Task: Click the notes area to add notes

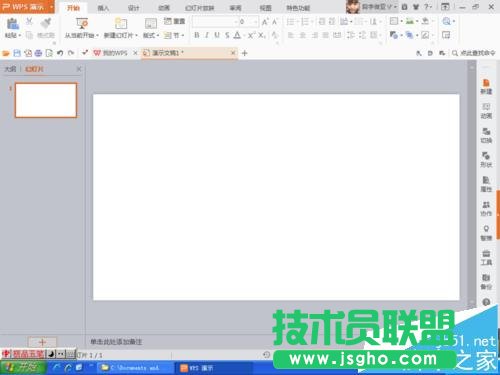Action: (x=116, y=342)
